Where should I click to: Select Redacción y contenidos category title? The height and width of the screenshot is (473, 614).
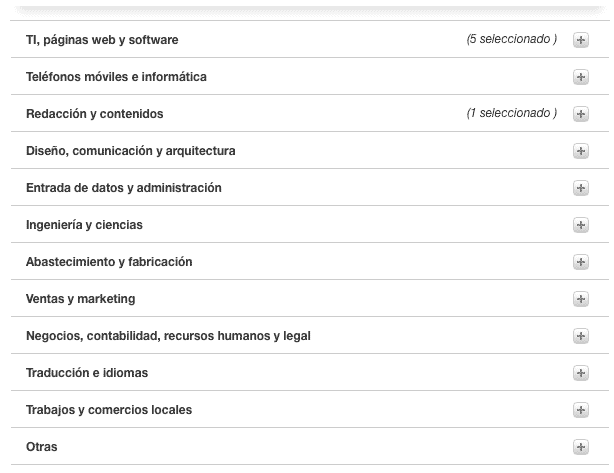click(94, 114)
